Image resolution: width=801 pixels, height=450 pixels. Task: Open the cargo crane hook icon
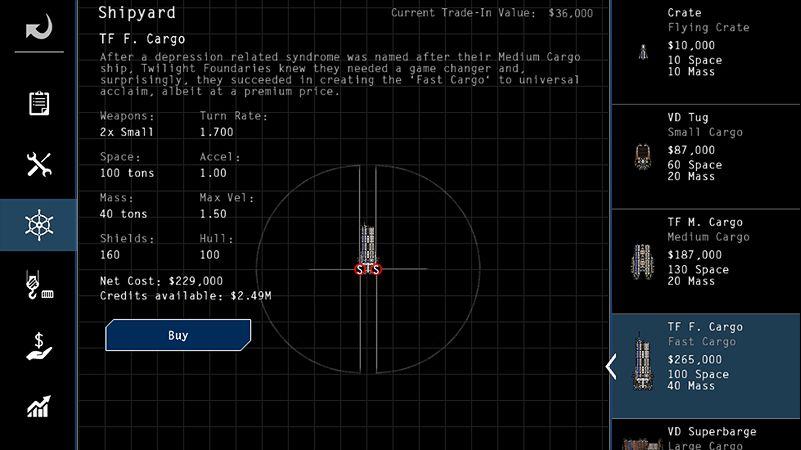click(x=39, y=285)
